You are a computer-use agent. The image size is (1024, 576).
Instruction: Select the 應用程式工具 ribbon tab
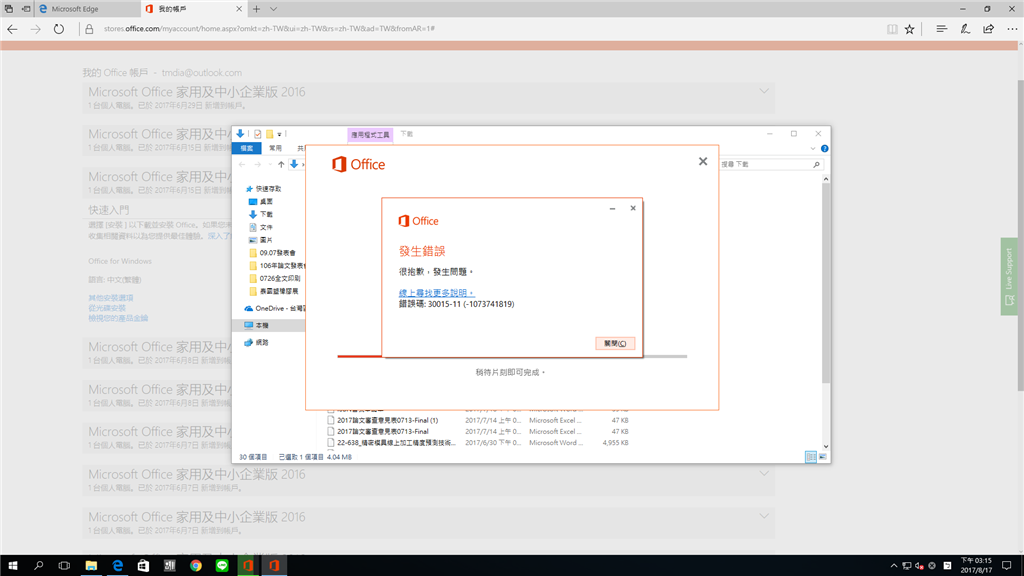370,135
